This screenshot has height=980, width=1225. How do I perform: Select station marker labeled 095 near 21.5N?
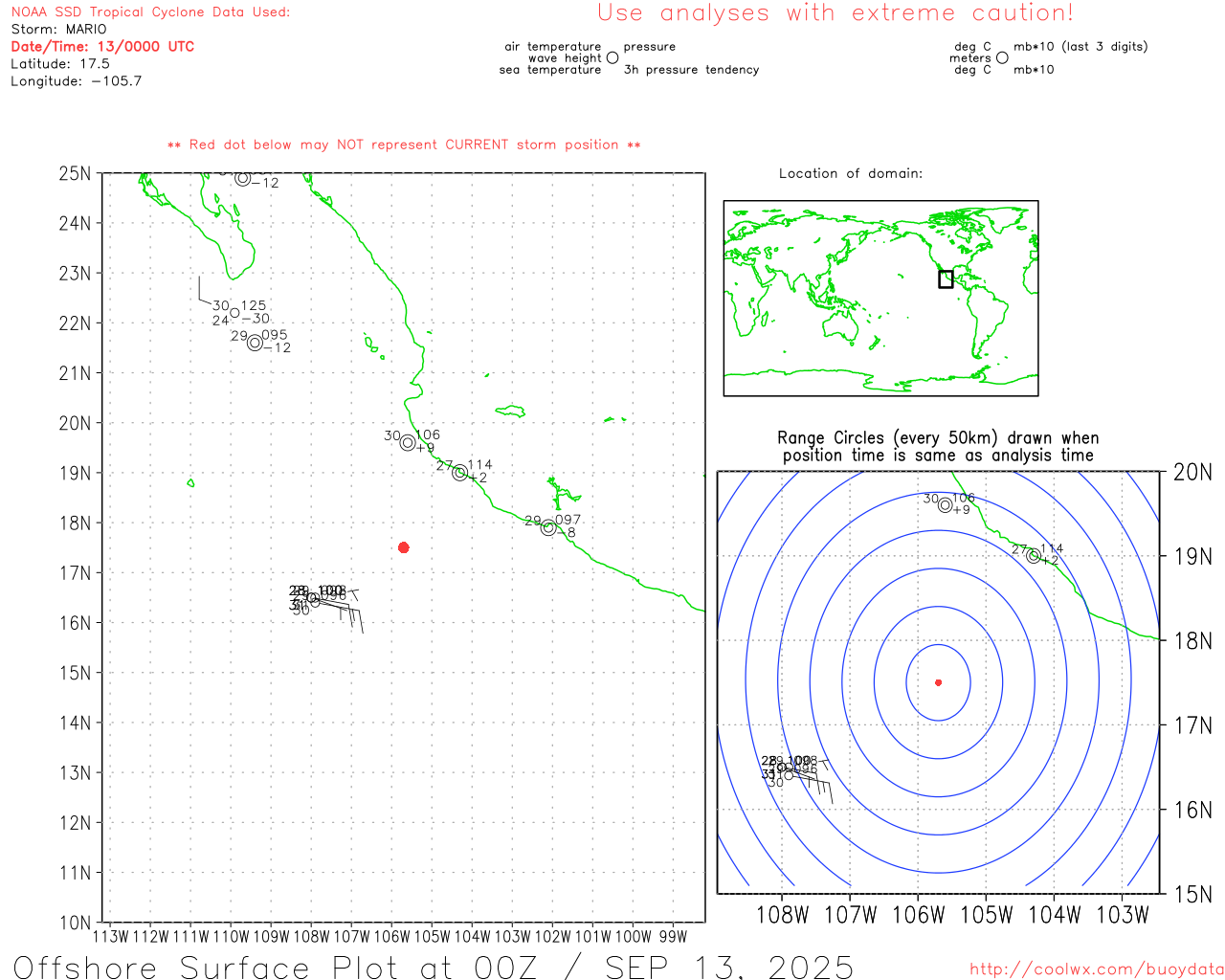[255, 343]
